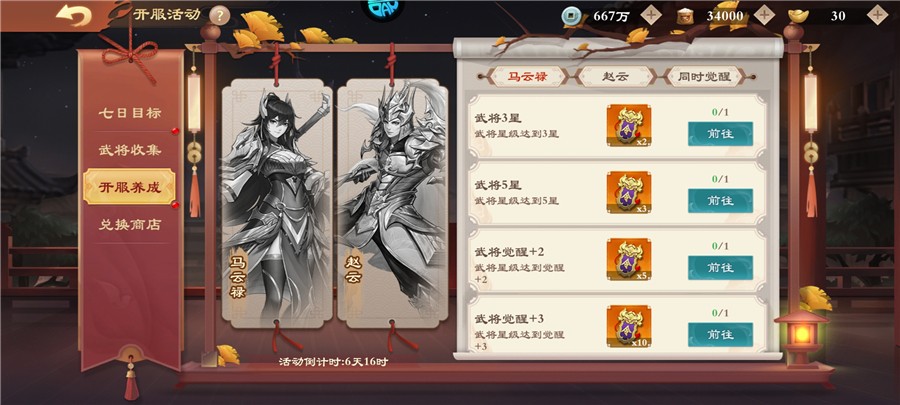This screenshot has height=405, width=900.
Task: Click the gold ingot currency icon
Action: tap(798, 15)
